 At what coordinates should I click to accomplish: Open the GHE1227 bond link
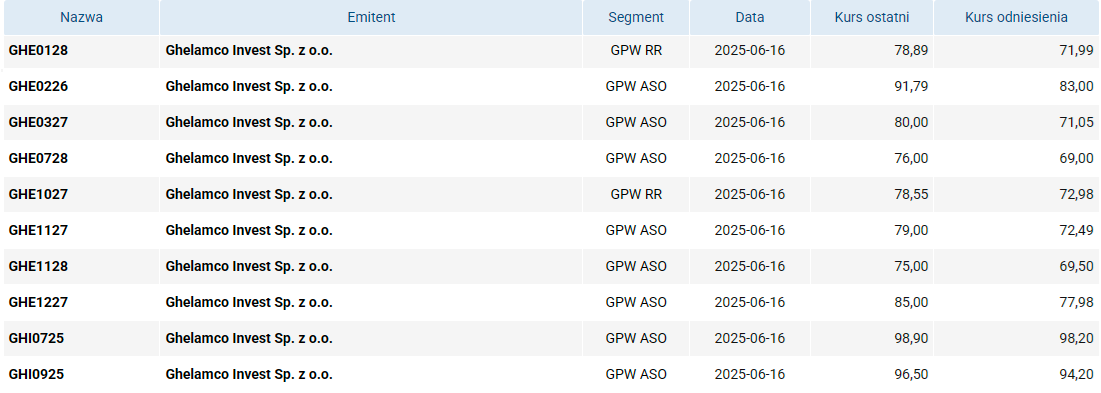[38, 302]
